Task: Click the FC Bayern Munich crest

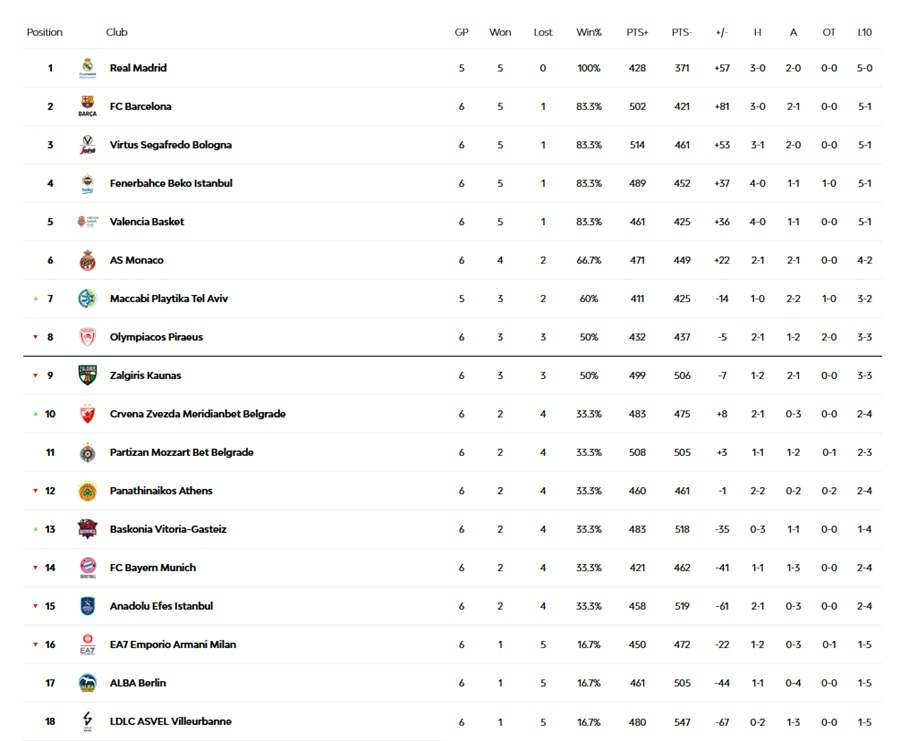Action: click(x=87, y=568)
